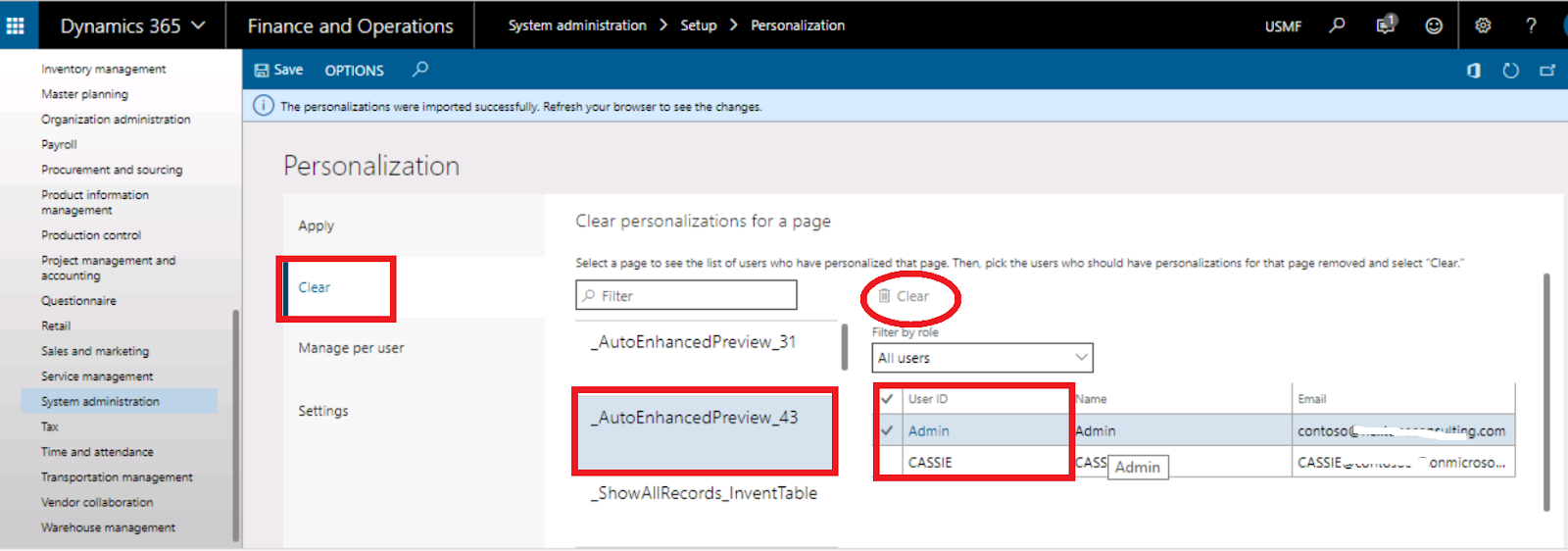The width and height of the screenshot is (1568, 551).
Task: Click the Admin user ID link
Action: pos(928,430)
